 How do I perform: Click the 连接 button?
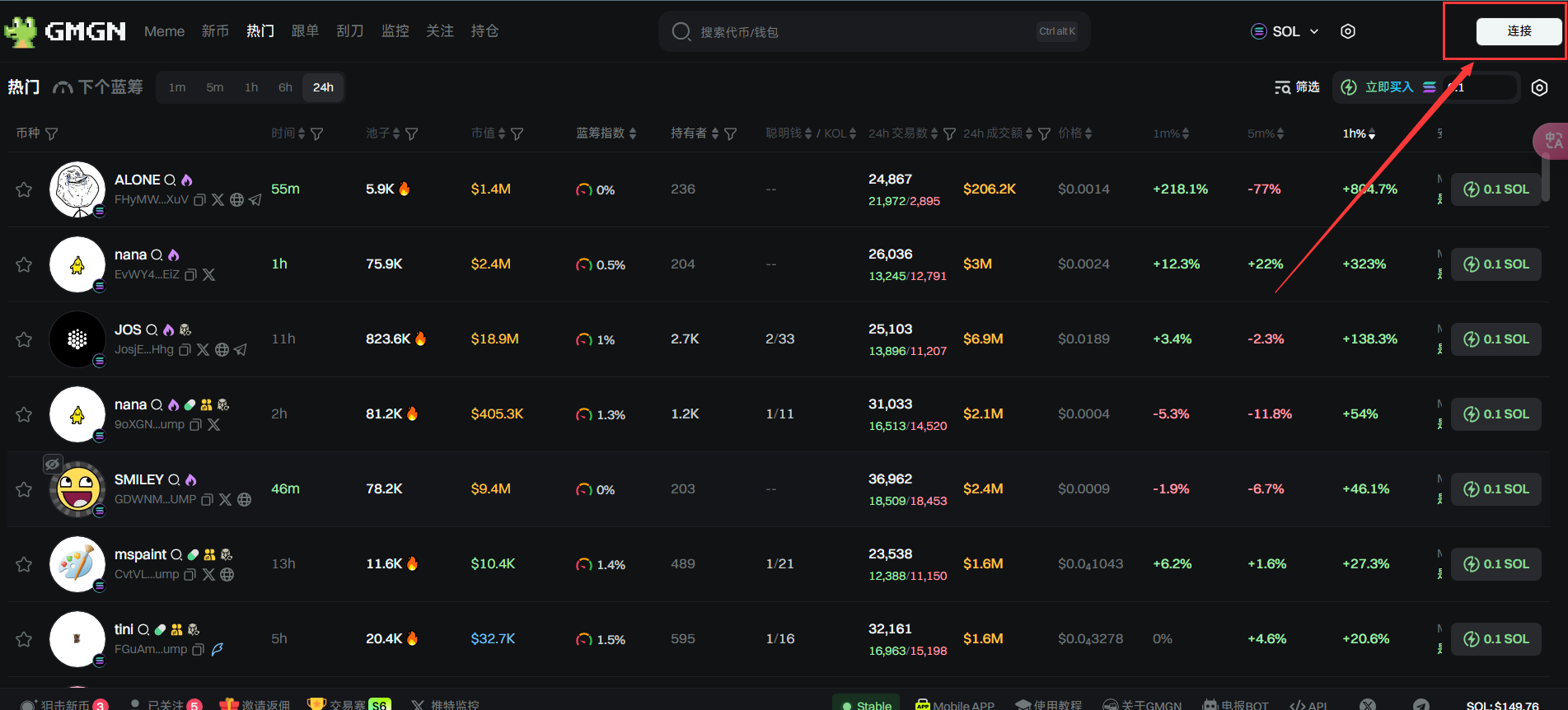(x=1519, y=31)
